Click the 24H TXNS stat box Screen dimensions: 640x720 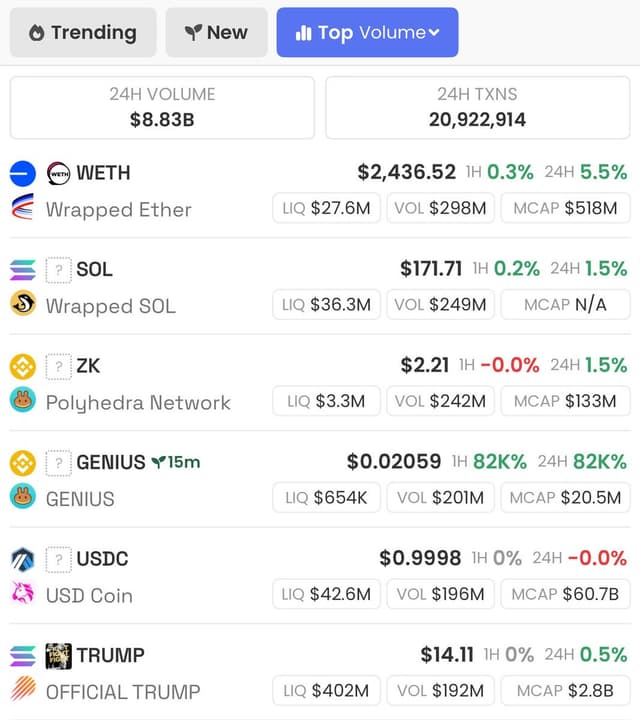coord(477,107)
